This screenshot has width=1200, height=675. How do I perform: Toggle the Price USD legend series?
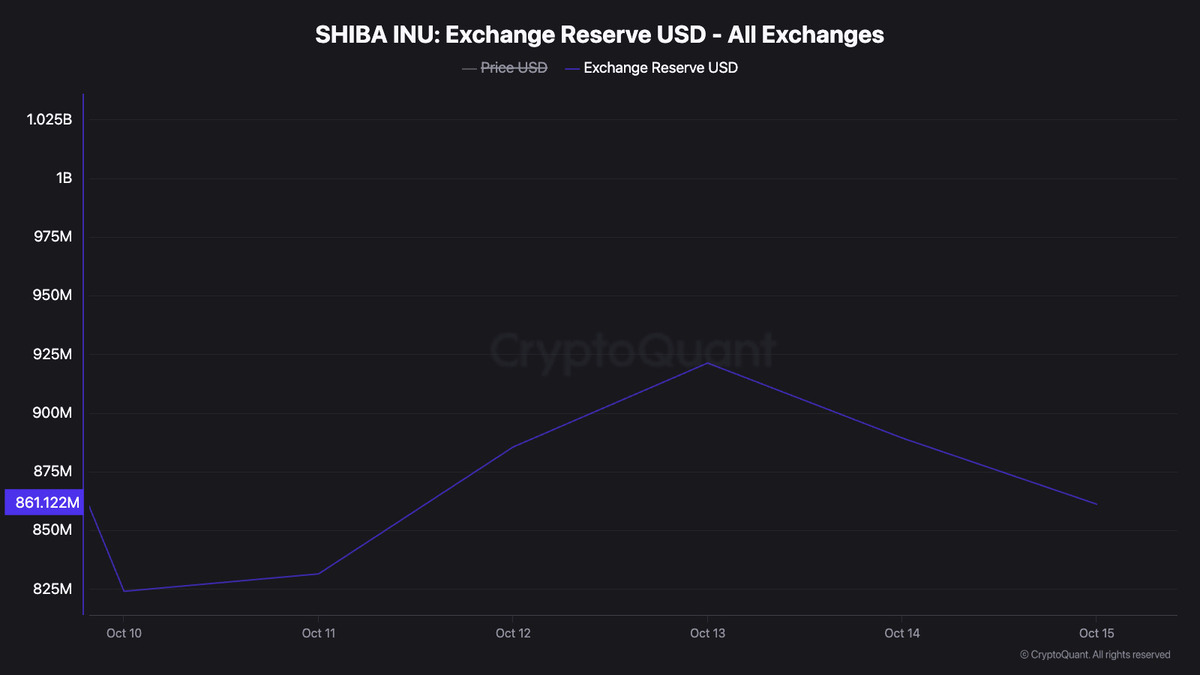pyautogui.click(x=514, y=68)
